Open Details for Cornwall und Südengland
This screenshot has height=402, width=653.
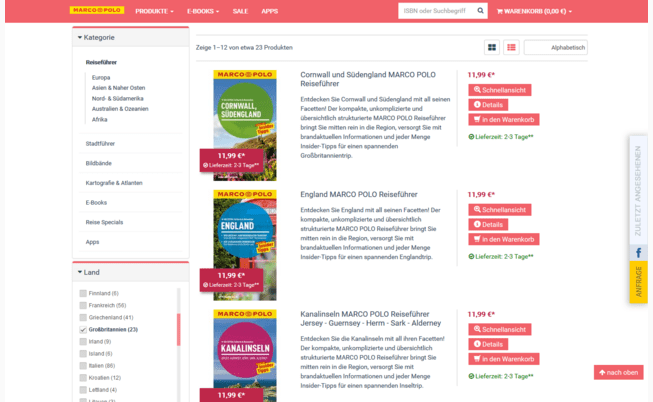click(488, 105)
